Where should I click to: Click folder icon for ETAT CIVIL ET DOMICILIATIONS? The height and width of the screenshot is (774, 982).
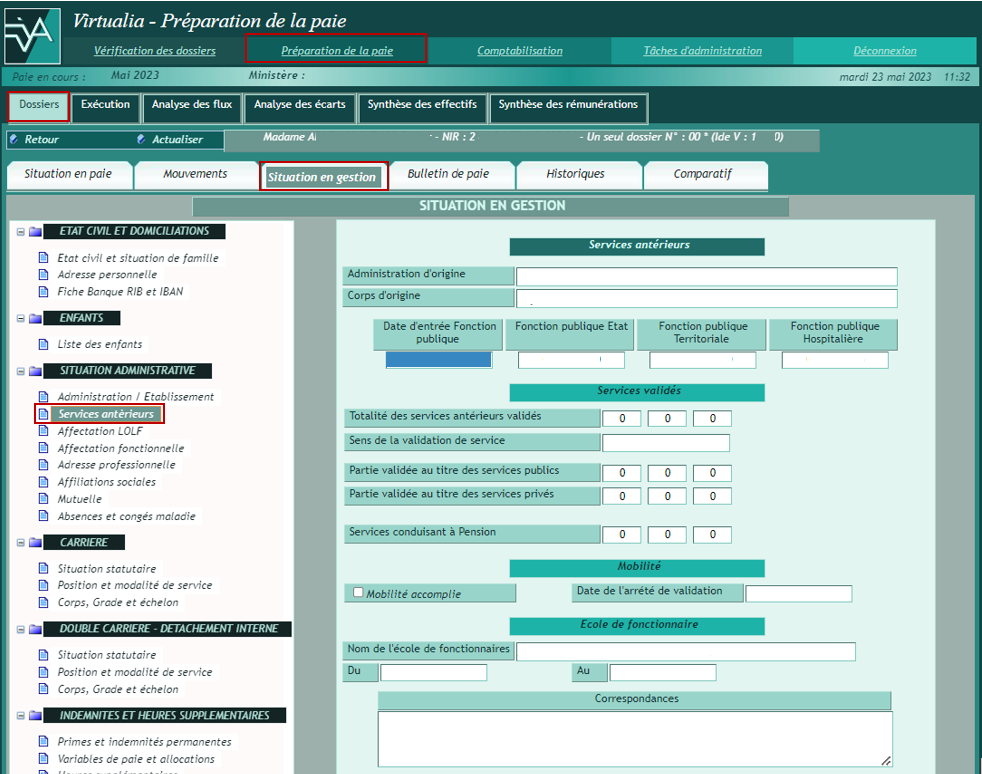pyautogui.click(x=36, y=232)
